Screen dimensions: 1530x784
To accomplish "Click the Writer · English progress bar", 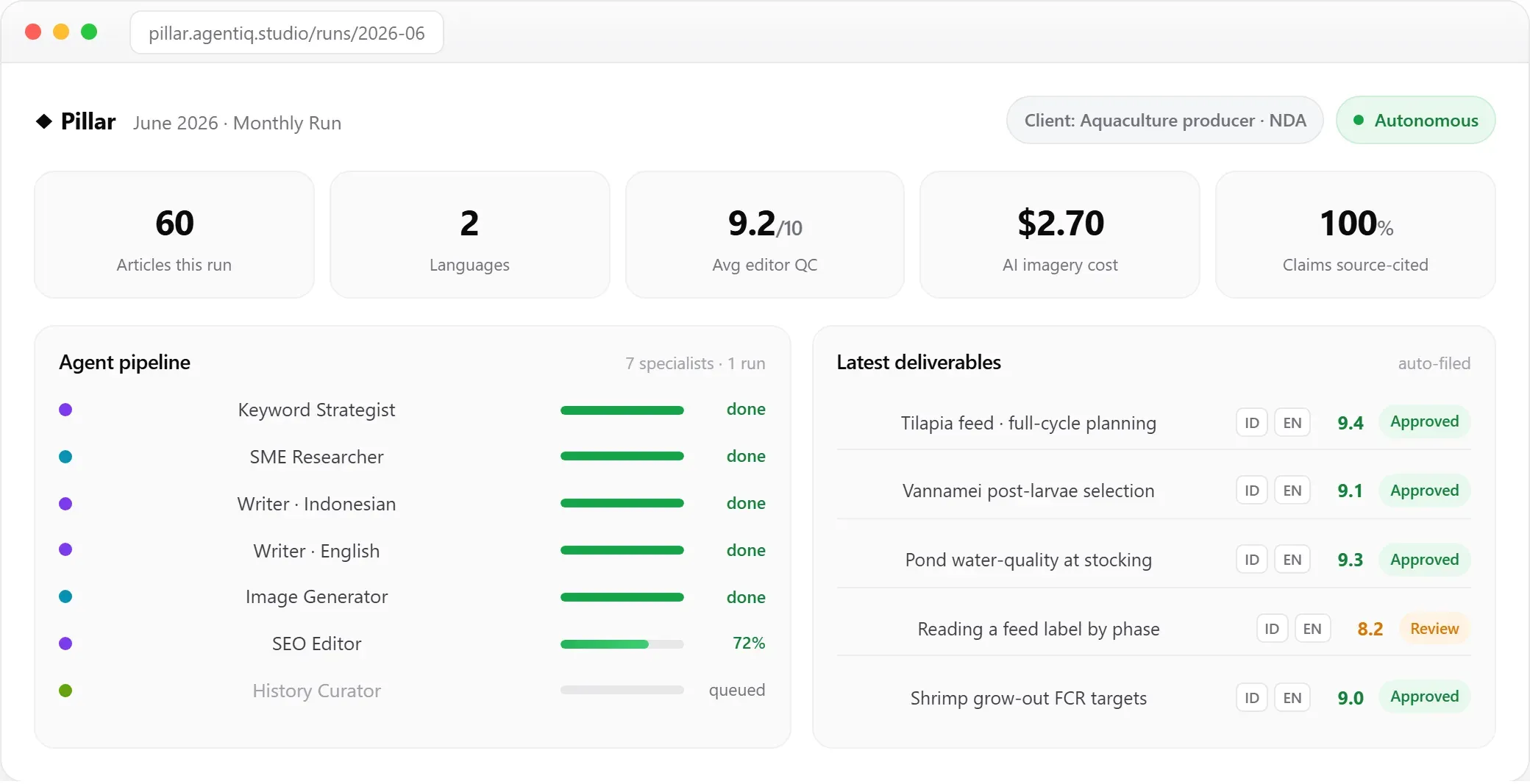I will [622, 550].
